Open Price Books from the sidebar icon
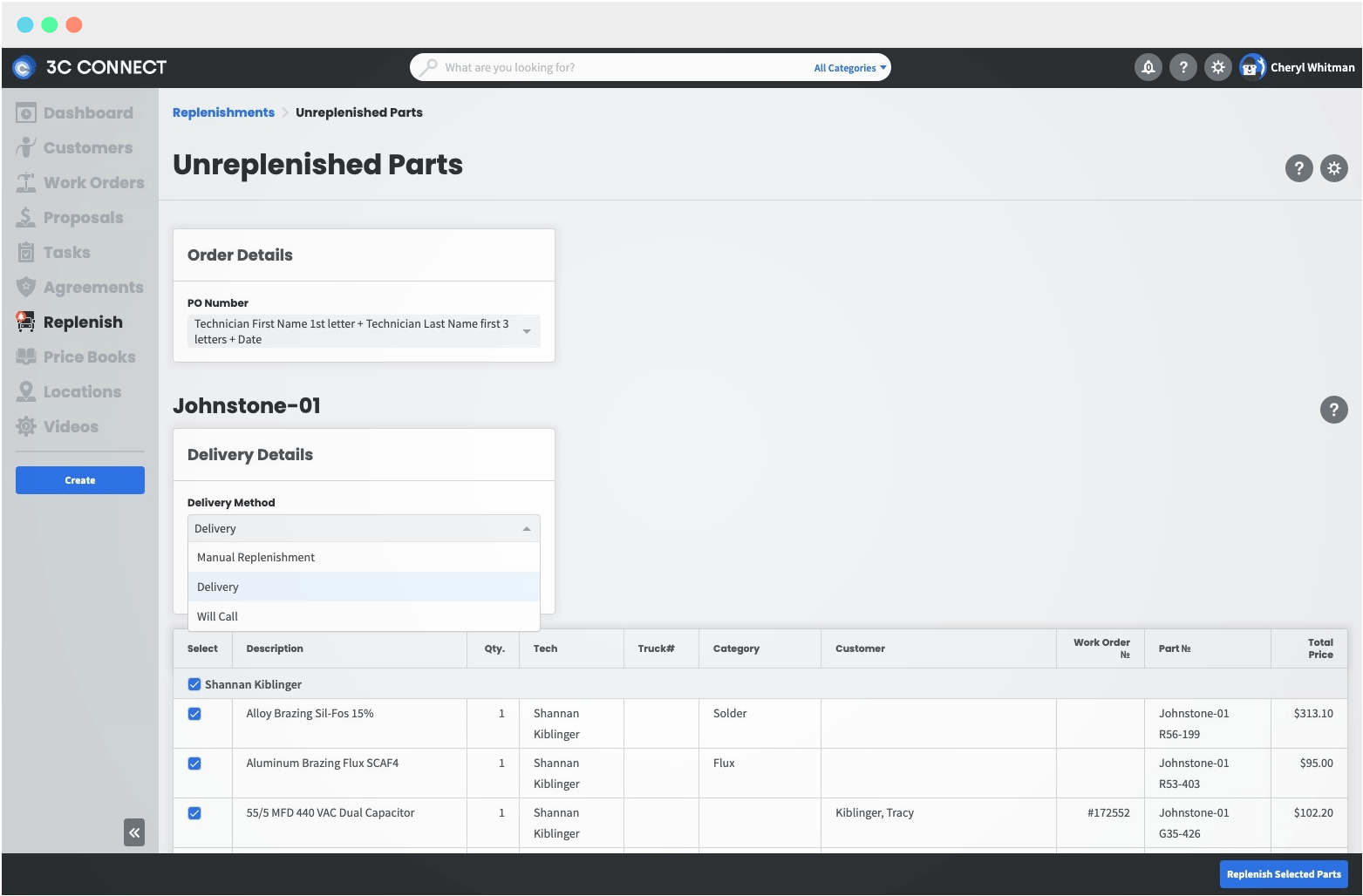 tap(27, 356)
